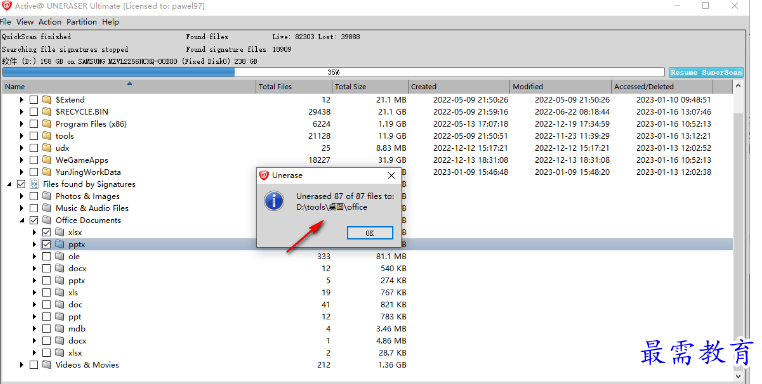Click the udx folder icon
The height and width of the screenshot is (384, 762).
click(x=47, y=148)
